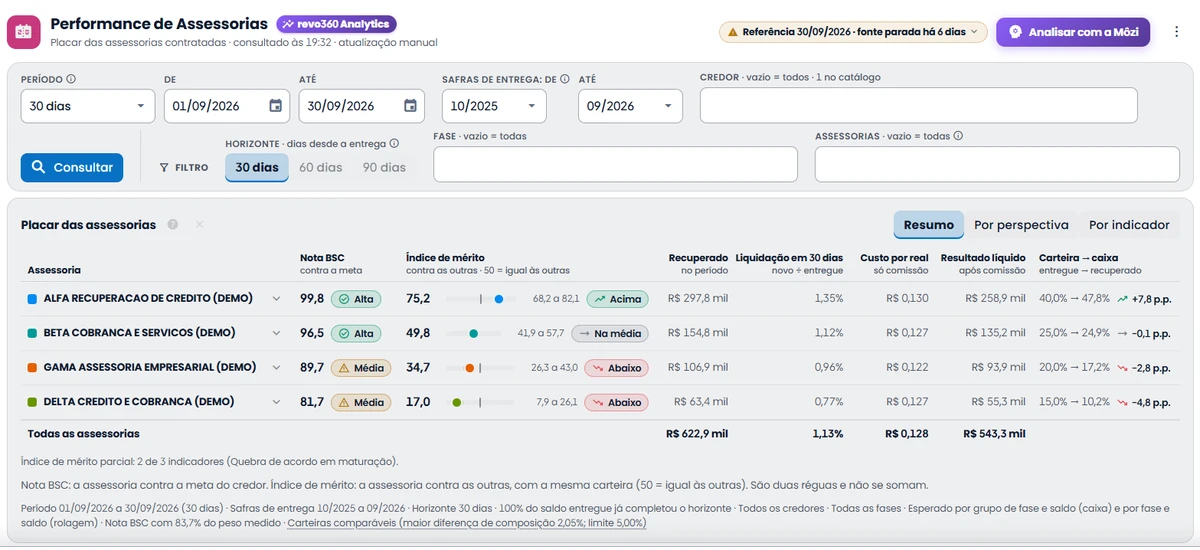Switch to the Resumo tab
This screenshot has height=550, width=1200.
click(929, 225)
